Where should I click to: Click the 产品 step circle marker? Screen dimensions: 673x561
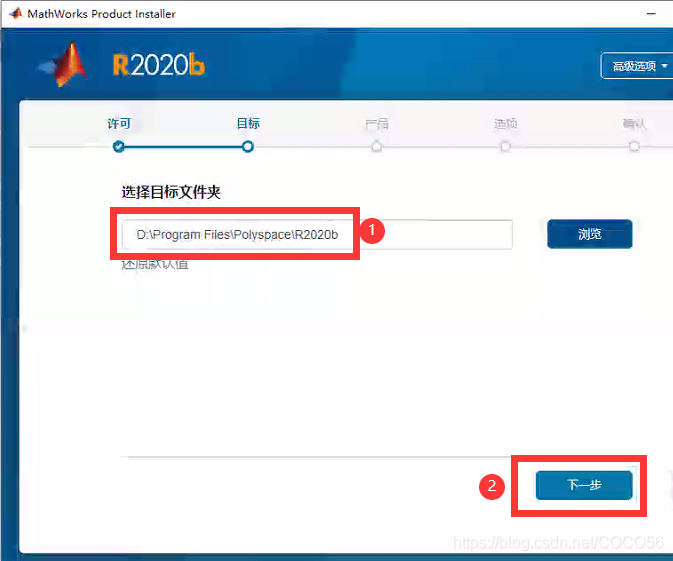(376, 147)
